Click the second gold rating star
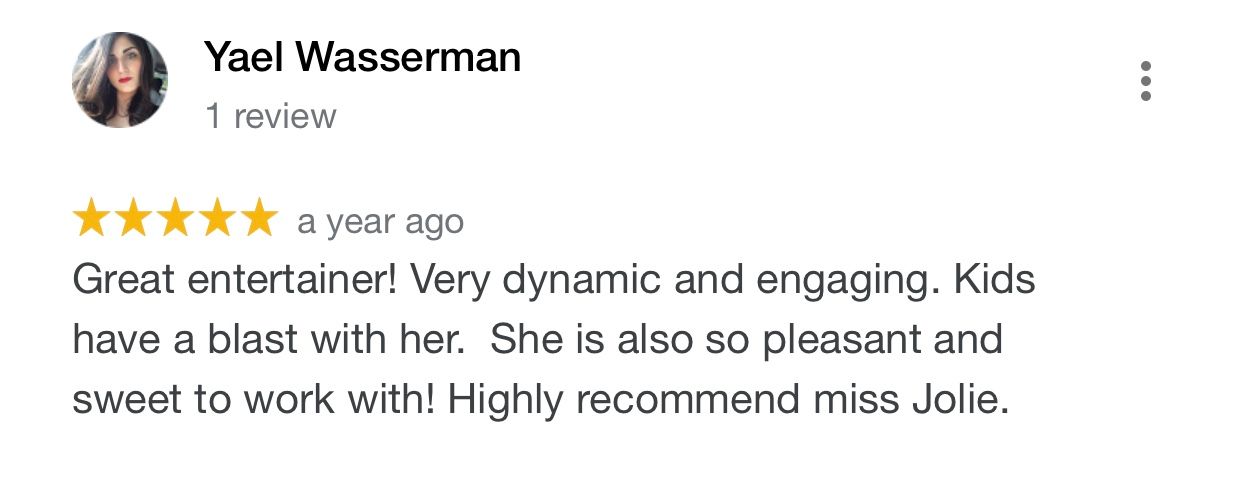The width and height of the screenshot is (1242, 488). click(x=132, y=219)
